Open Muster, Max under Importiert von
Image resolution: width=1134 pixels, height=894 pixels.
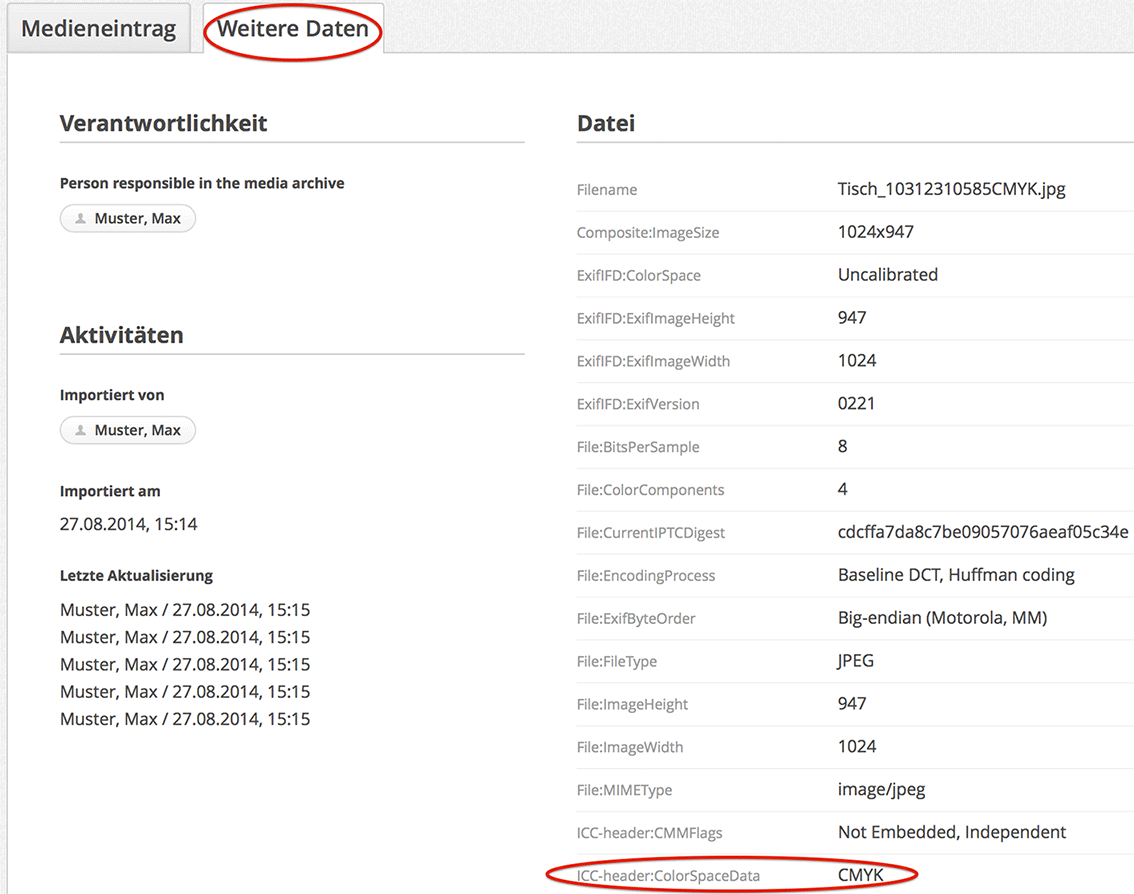click(x=137, y=431)
